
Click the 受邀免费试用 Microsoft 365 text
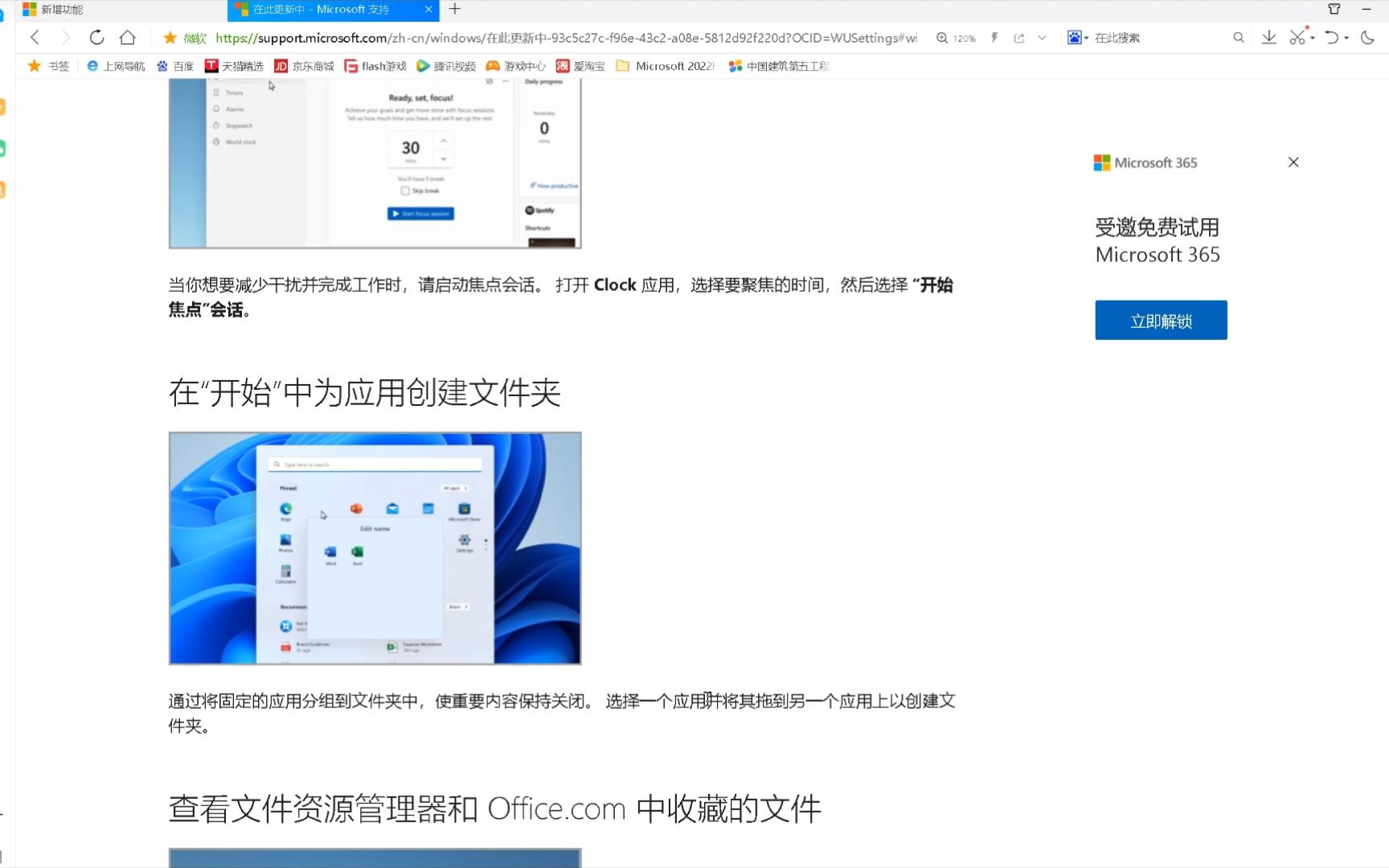(1157, 240)
